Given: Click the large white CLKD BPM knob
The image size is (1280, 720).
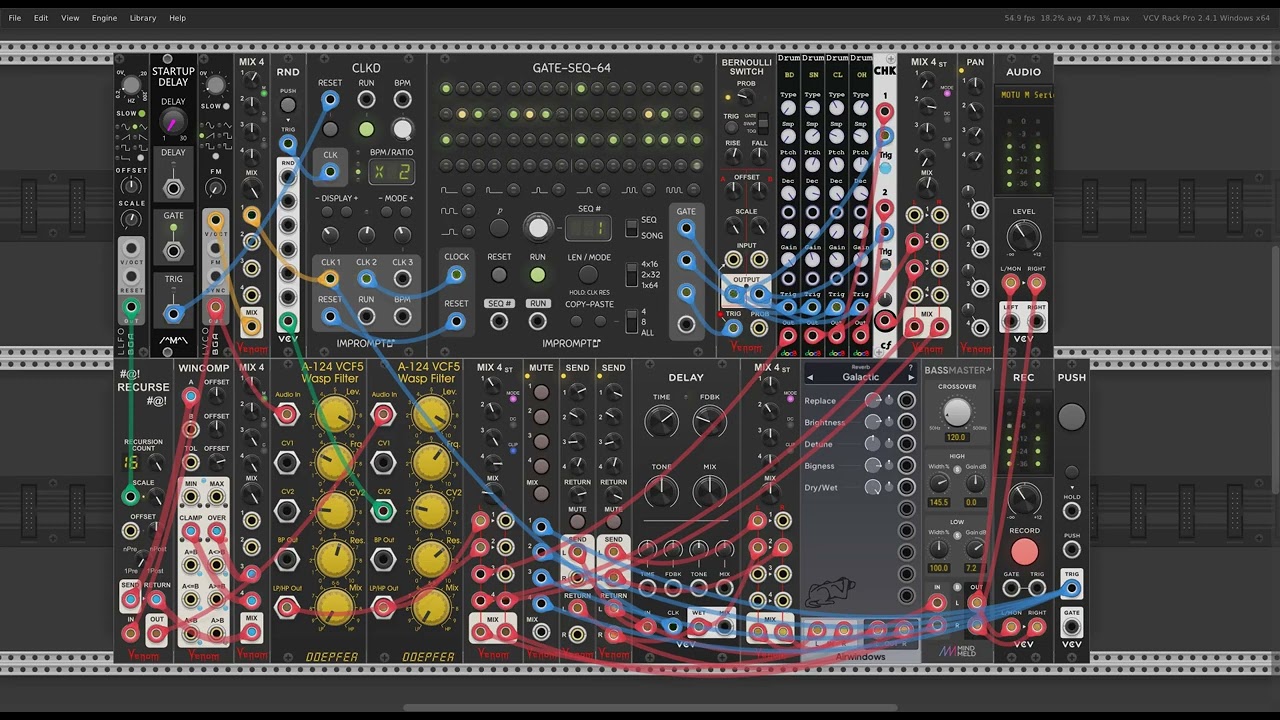Looking at the screenshot, I should [402, 129].
